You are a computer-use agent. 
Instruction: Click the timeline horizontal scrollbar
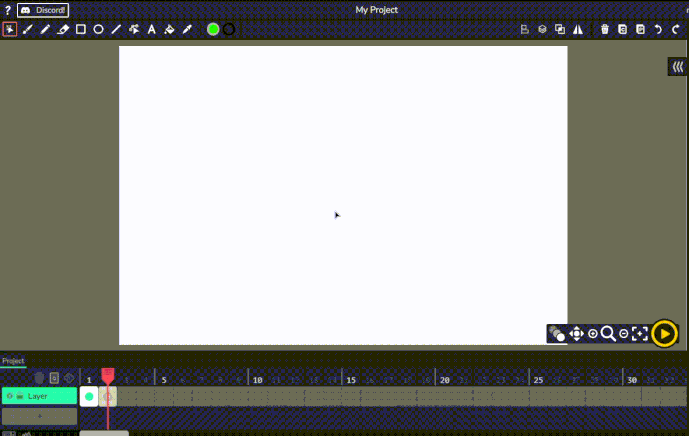pos(104,433)
